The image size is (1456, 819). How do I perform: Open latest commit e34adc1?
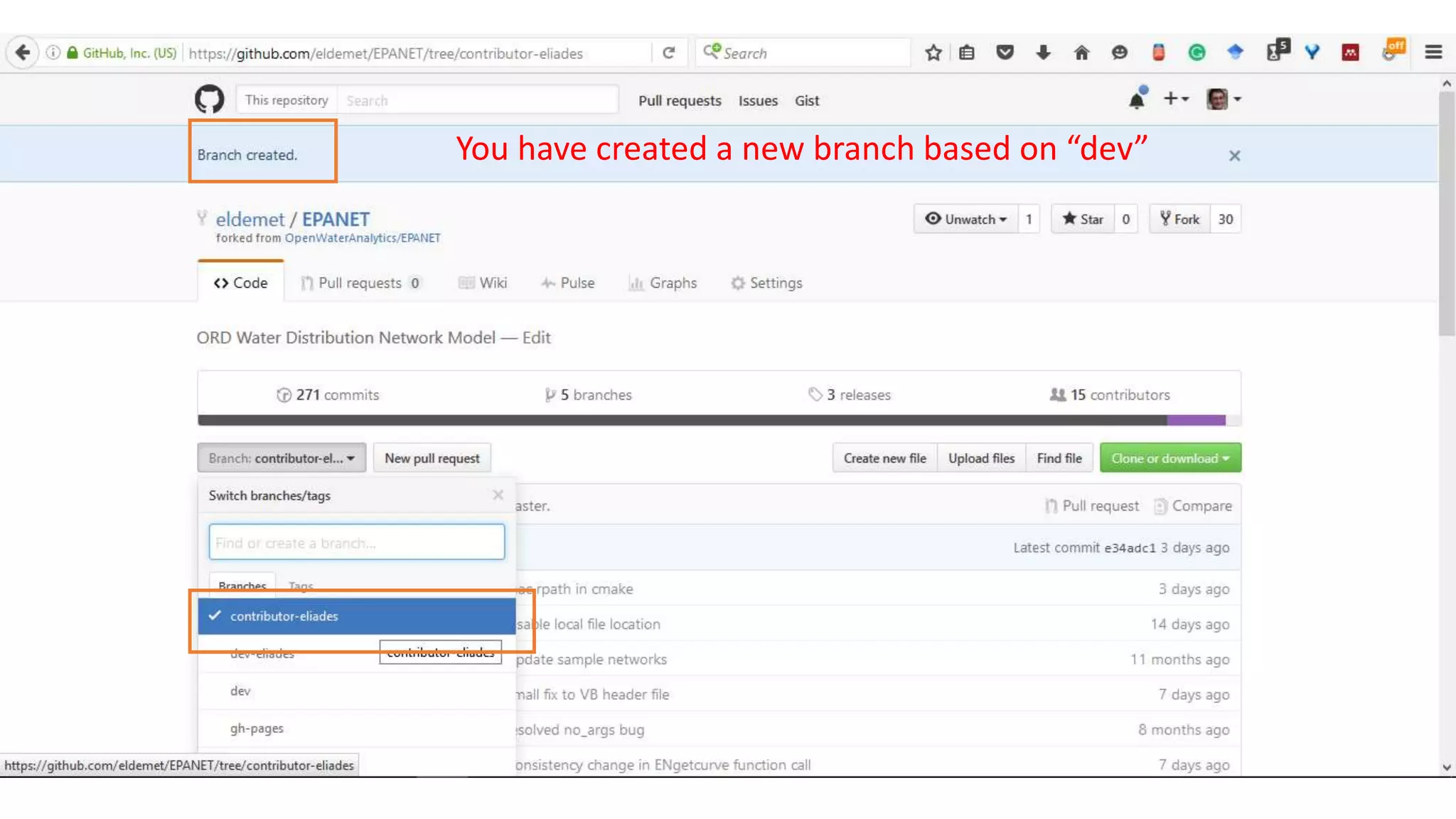tap(1130, 547)
